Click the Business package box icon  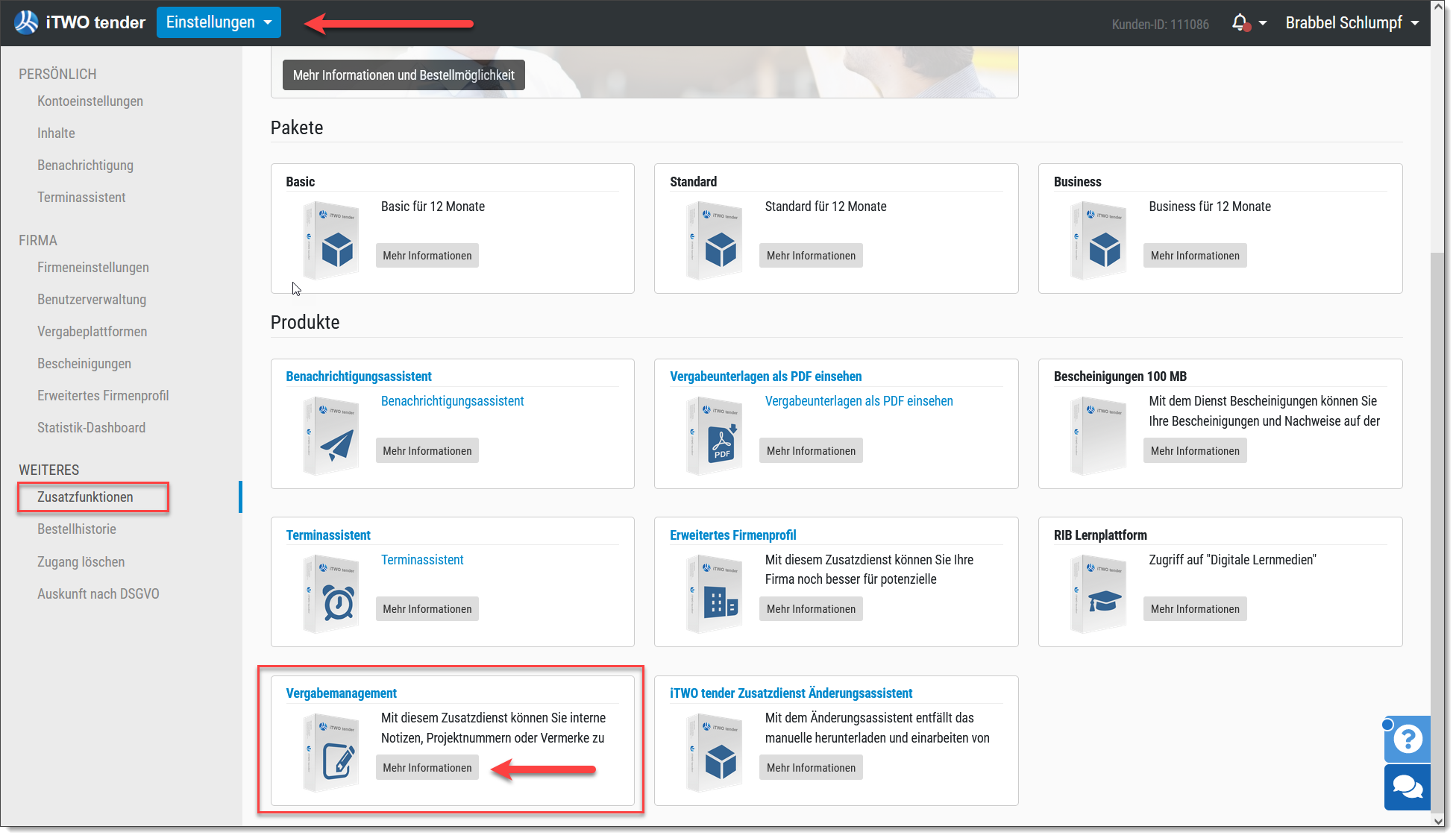coord(1099,240)
